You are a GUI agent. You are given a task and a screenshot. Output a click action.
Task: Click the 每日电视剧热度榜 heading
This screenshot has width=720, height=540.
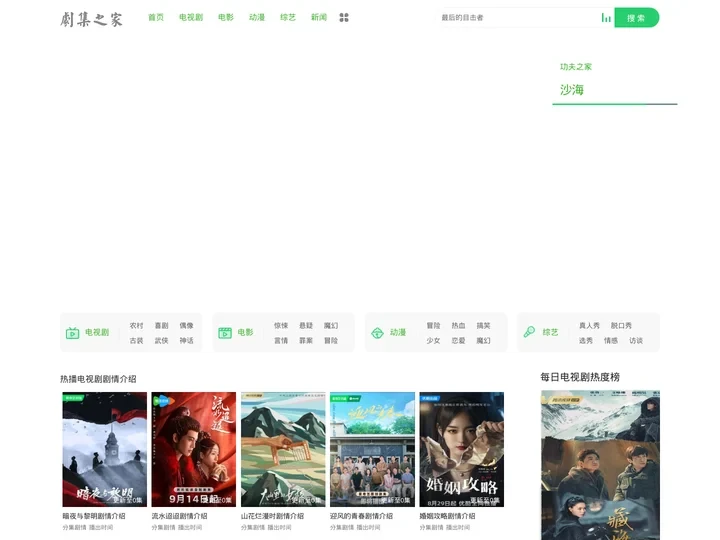pyautogui.click(x=580, y=377)
